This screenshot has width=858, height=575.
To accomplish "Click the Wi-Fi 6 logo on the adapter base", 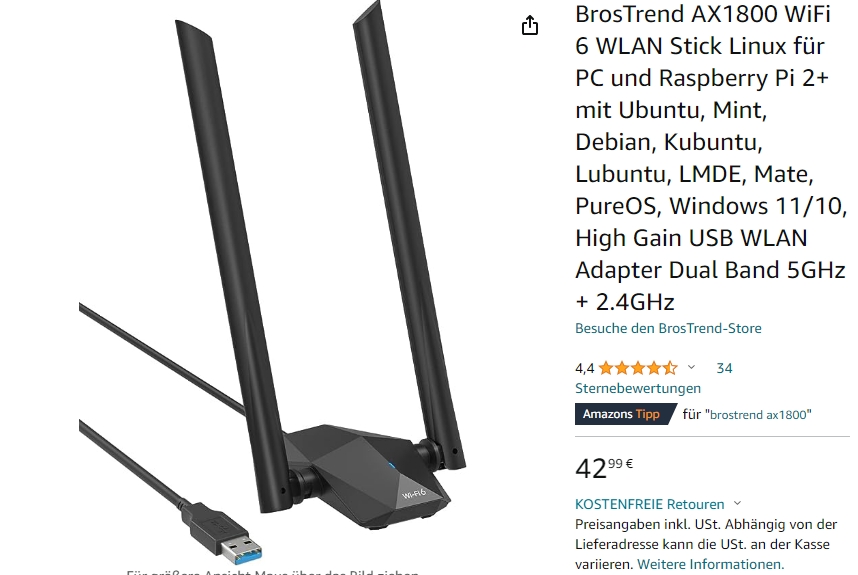I will [414, 494].
